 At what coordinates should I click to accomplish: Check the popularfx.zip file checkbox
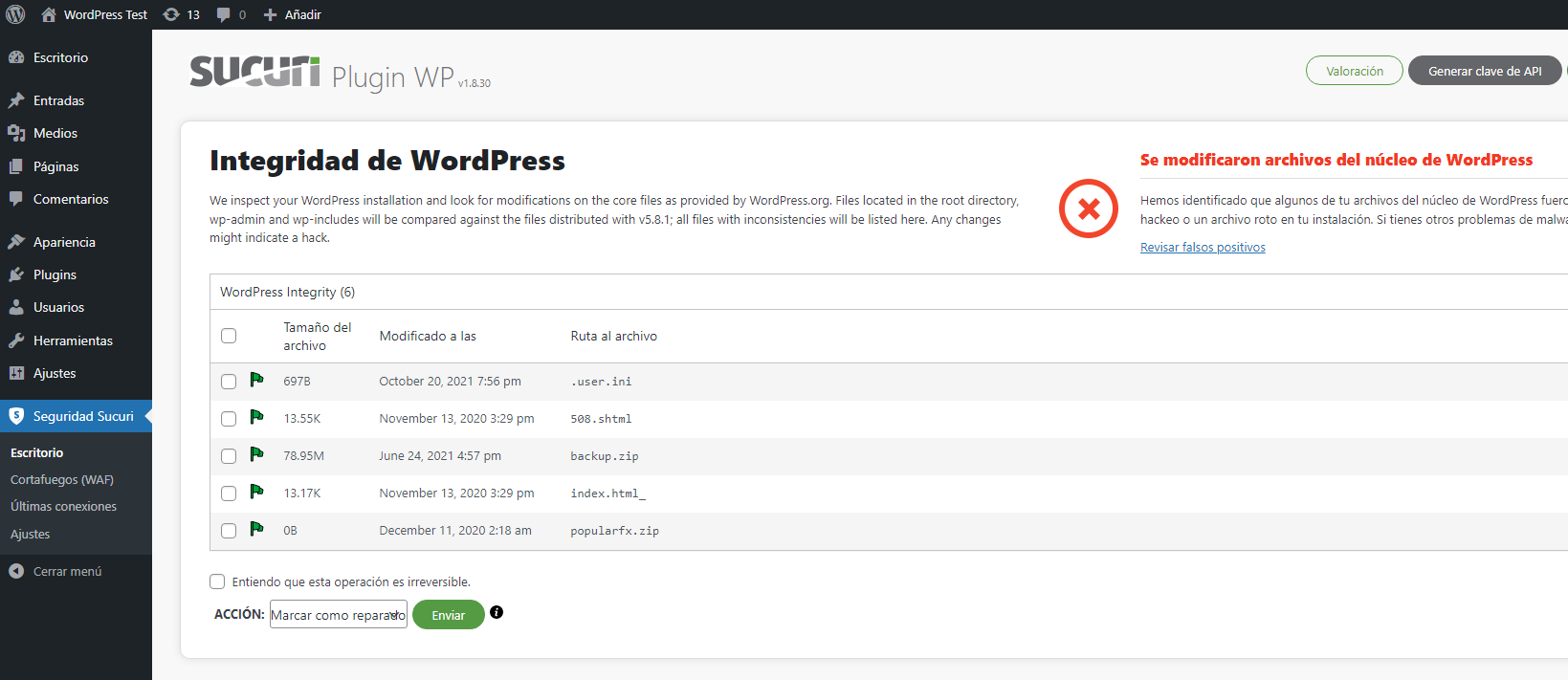click(229, 531)
